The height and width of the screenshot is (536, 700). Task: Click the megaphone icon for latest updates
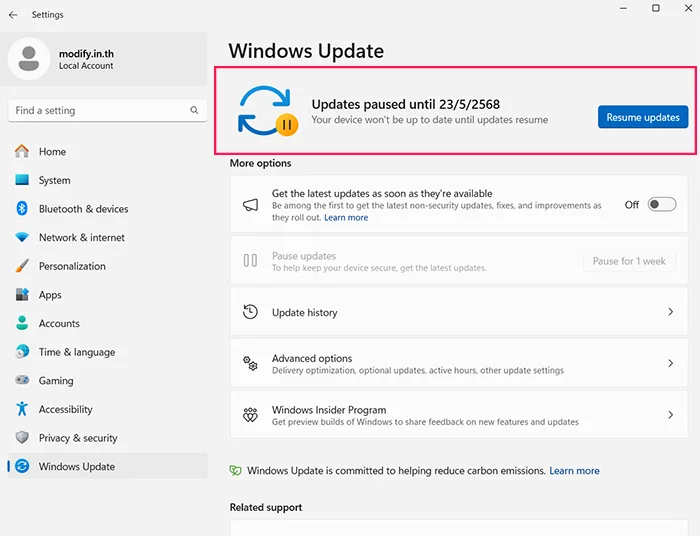[x=250, y=205]
